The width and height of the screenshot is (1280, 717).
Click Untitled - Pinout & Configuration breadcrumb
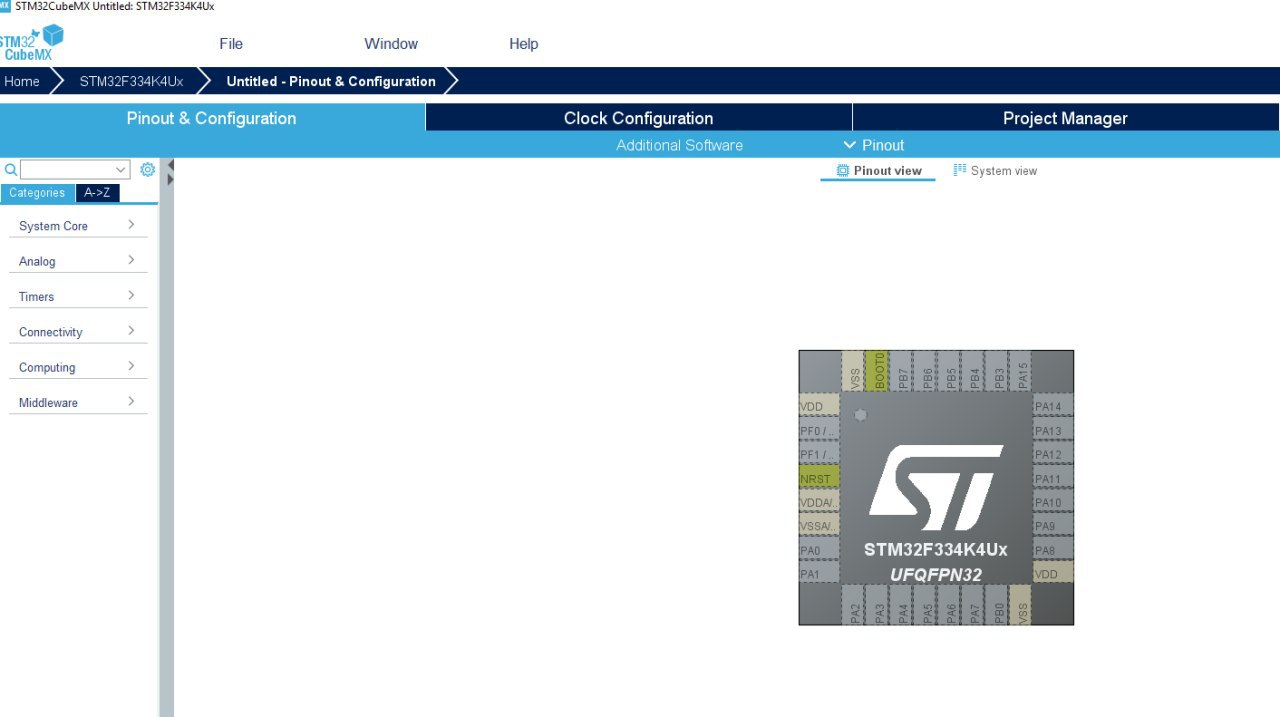(x=331, y=81)
